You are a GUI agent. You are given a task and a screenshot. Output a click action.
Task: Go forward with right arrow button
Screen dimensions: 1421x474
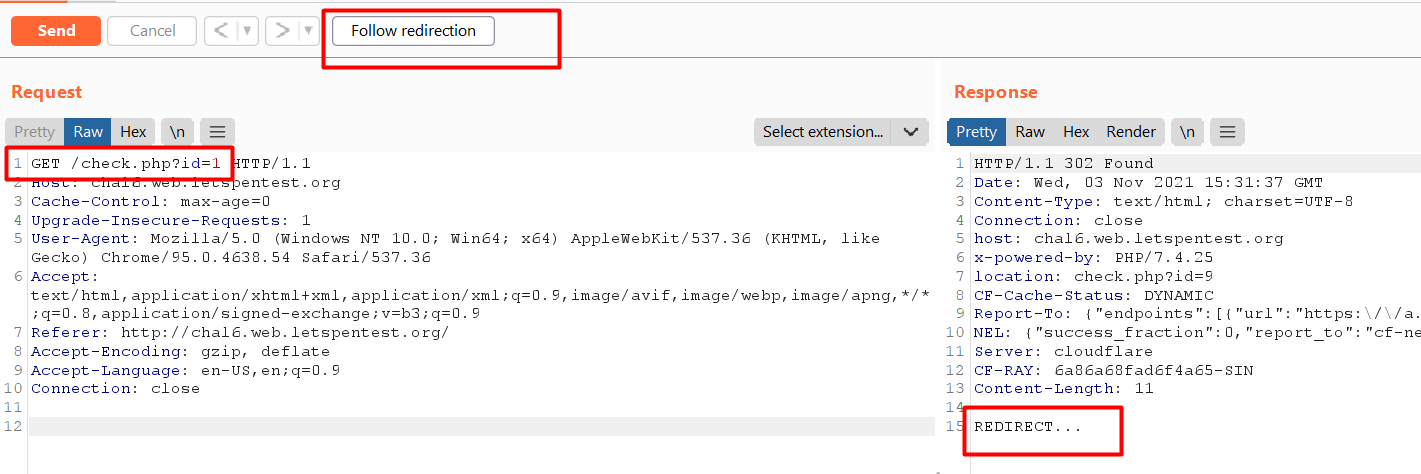(282, 31)
